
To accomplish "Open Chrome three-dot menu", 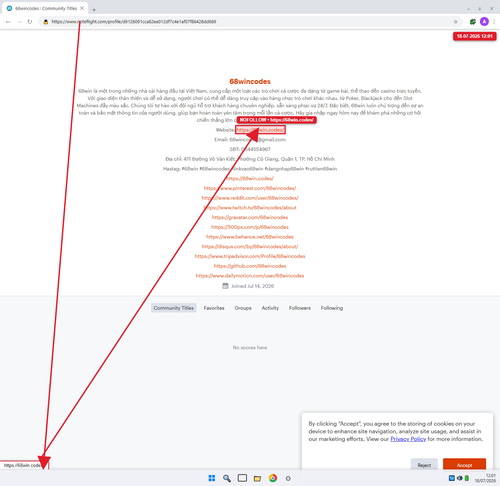I will click(494, 22).
